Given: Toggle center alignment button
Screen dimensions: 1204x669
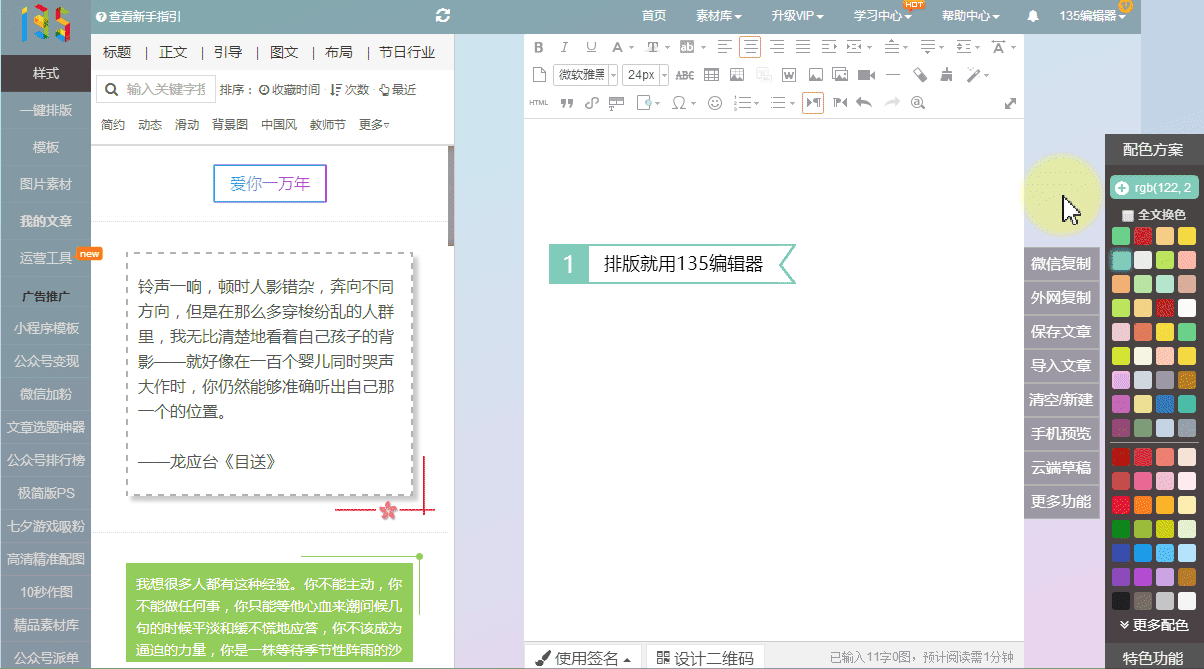Looking at the screenshot, I should tap(750, 47).
